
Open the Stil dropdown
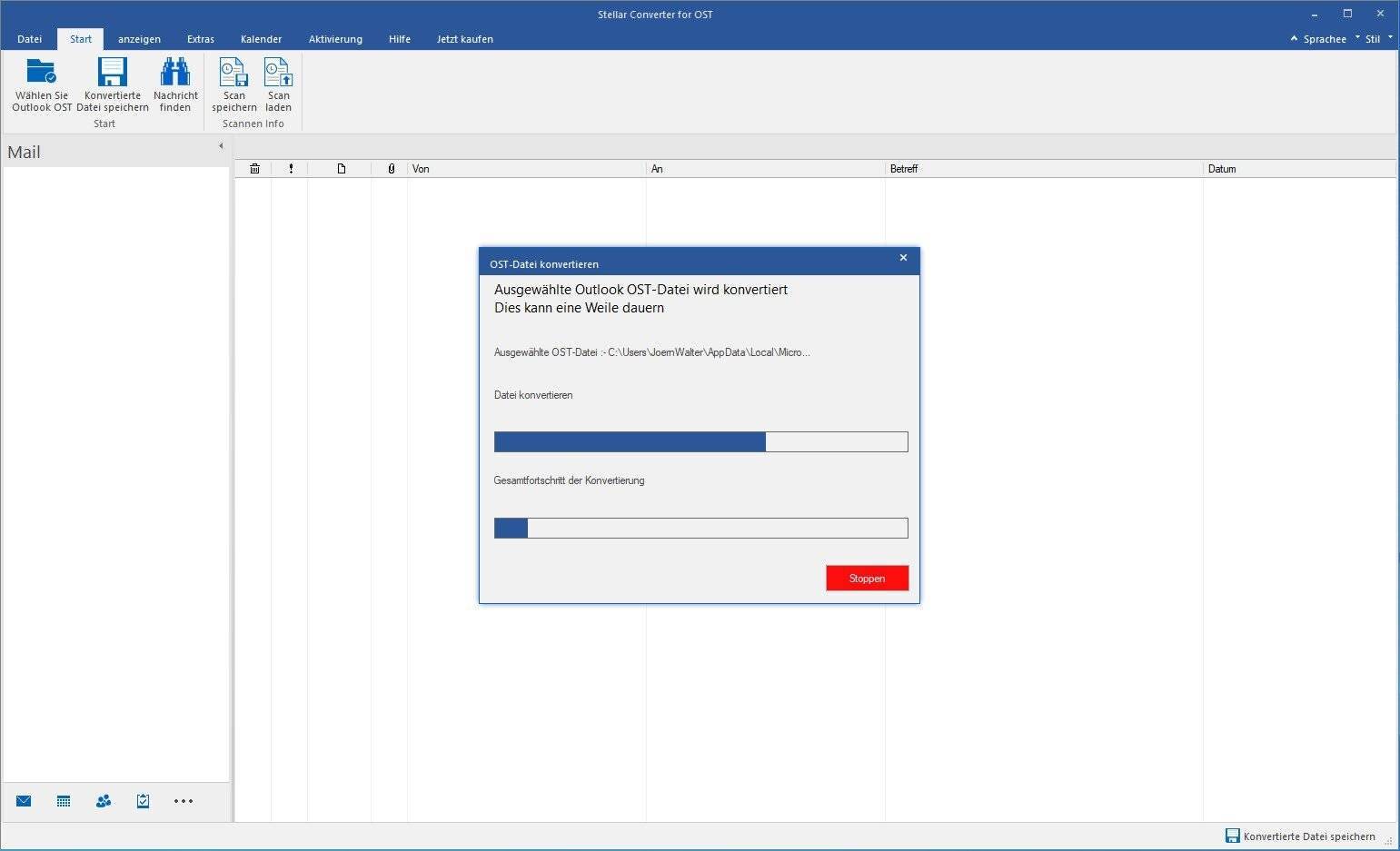1373,39
